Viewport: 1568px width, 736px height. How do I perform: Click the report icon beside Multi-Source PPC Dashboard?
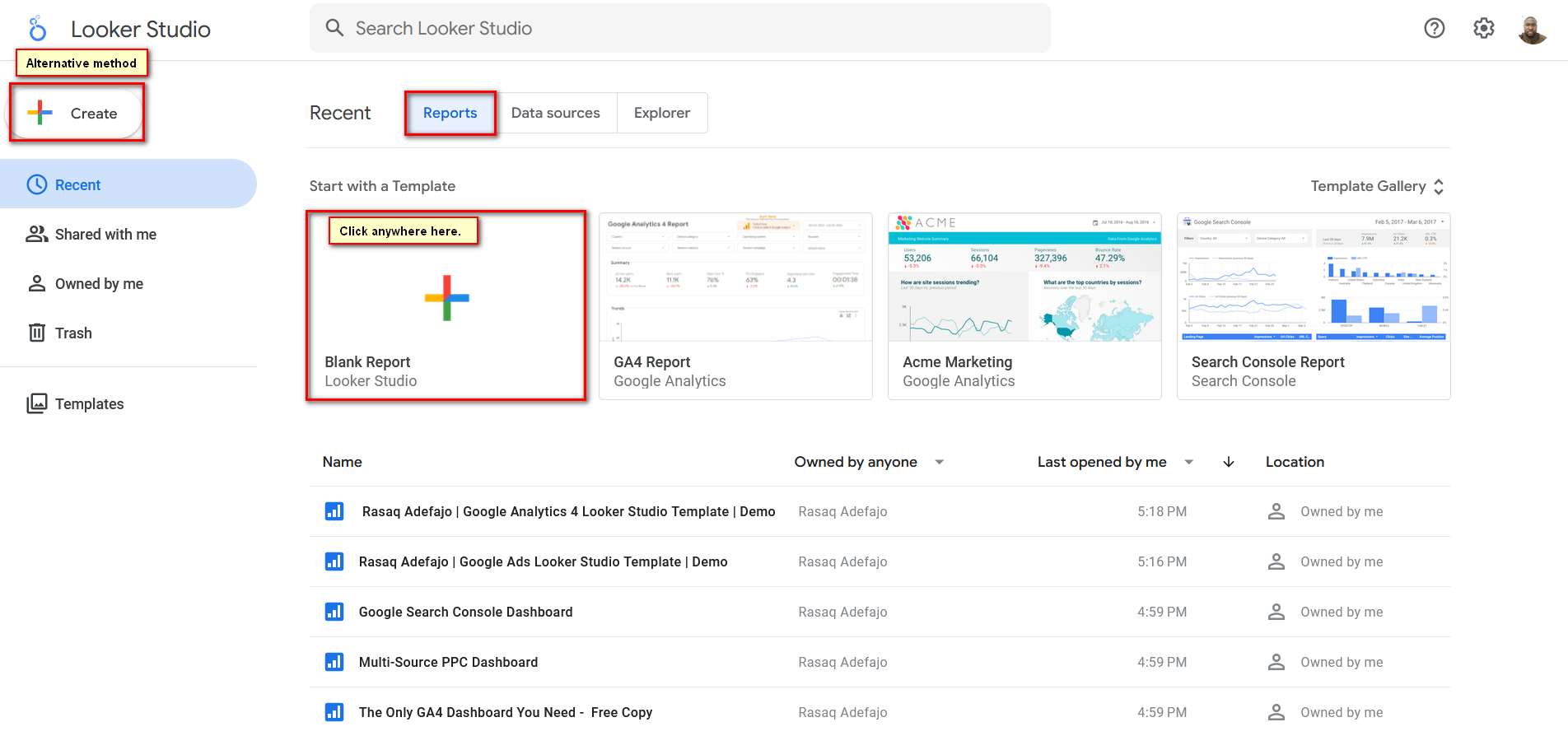click(x=334, y=662)
